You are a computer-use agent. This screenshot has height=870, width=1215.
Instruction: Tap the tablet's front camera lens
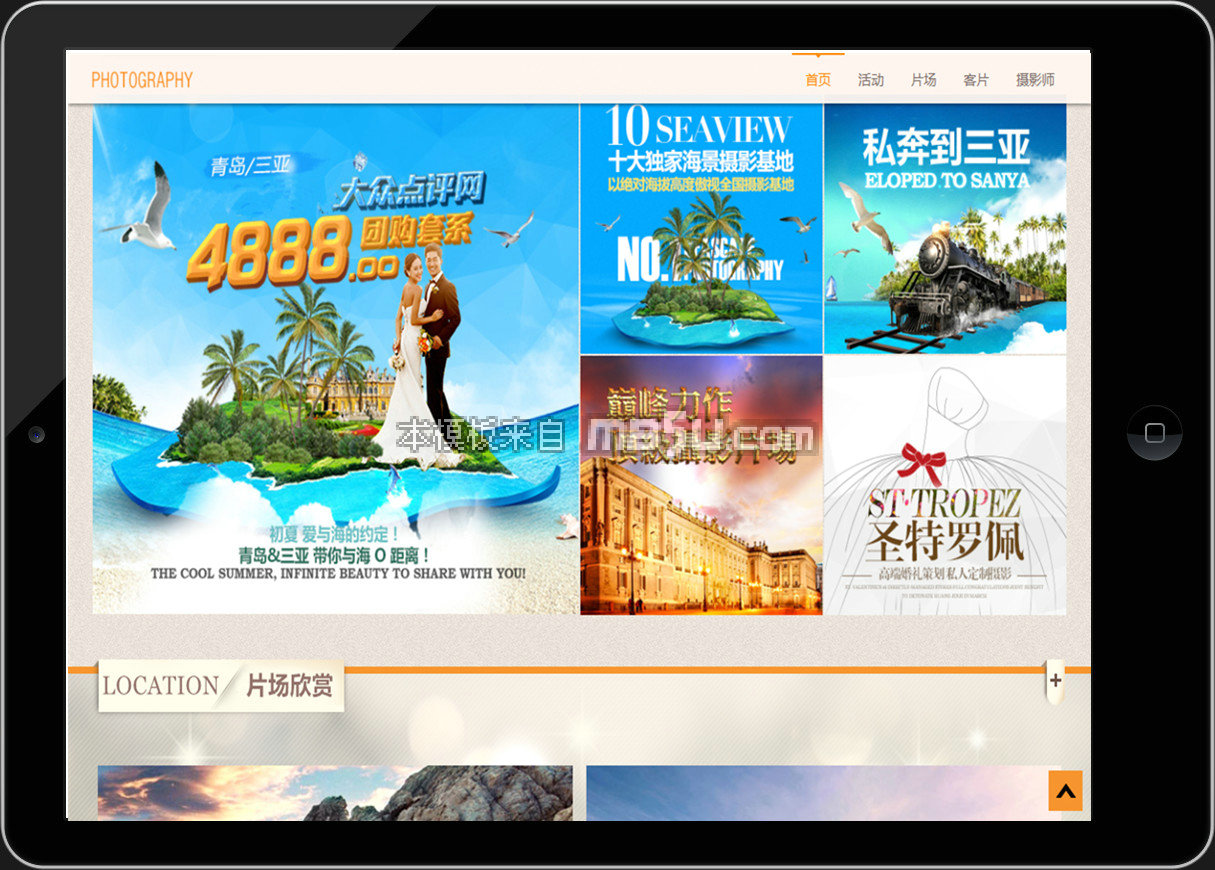[37, 434]
